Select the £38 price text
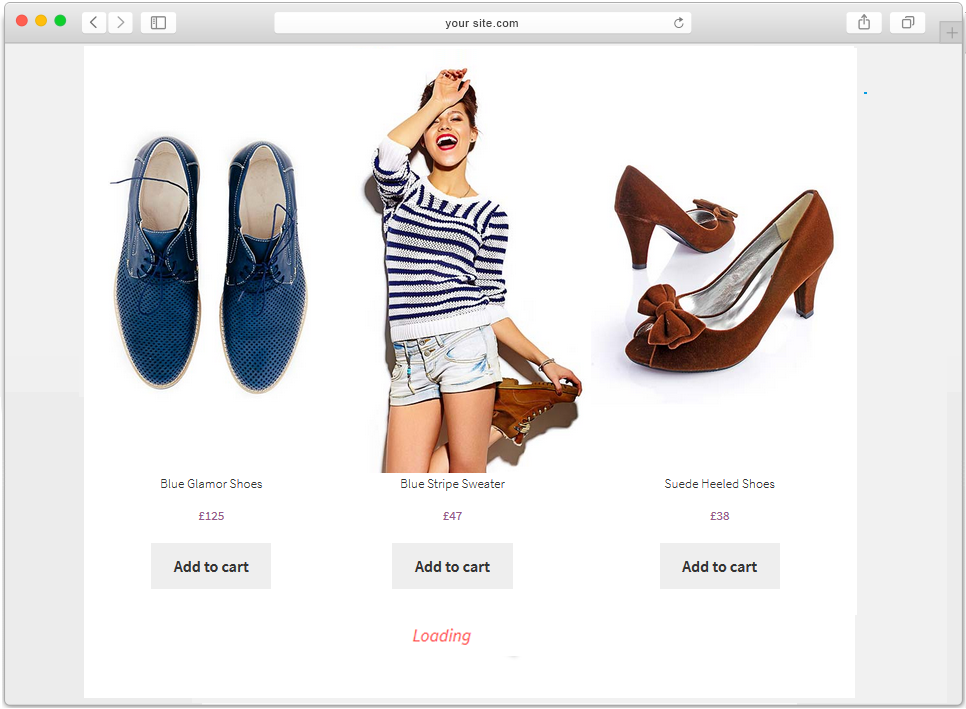Viewport: 966px width, 709px height. pyautogui.click(x=720, y=516)
